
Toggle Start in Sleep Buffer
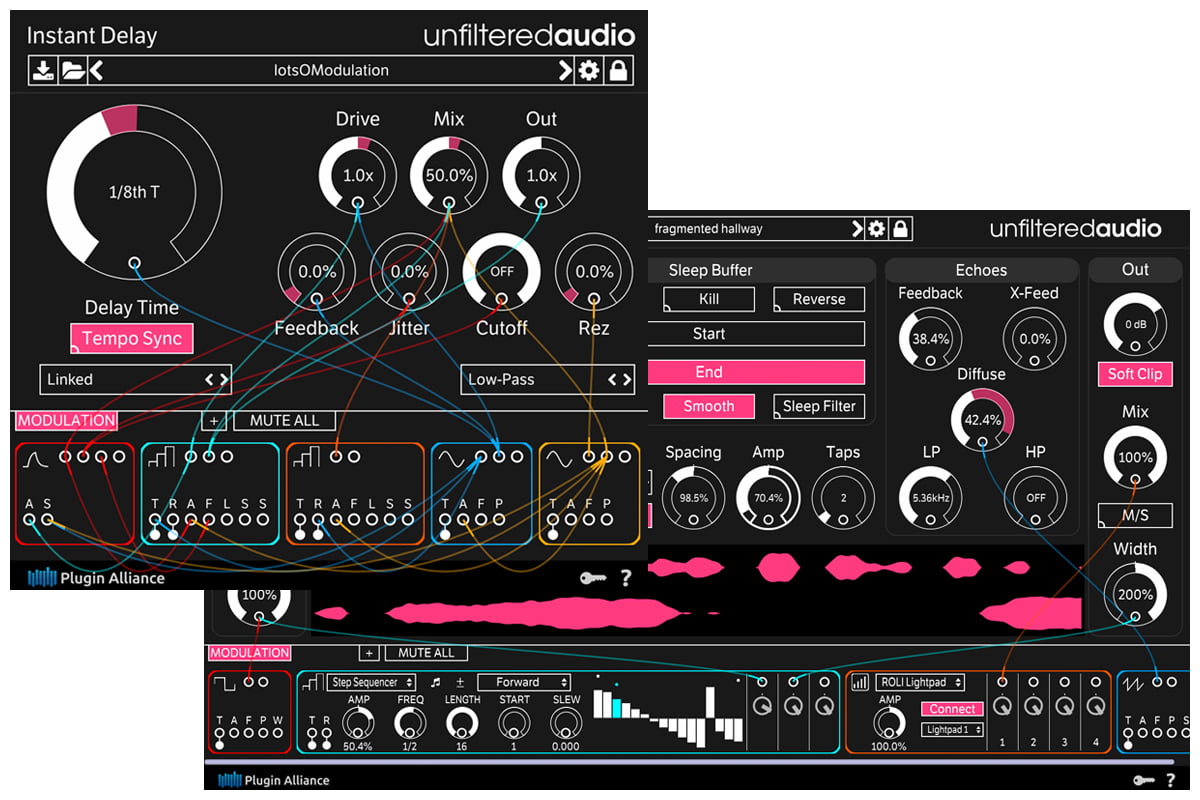[x=756, y=334]
